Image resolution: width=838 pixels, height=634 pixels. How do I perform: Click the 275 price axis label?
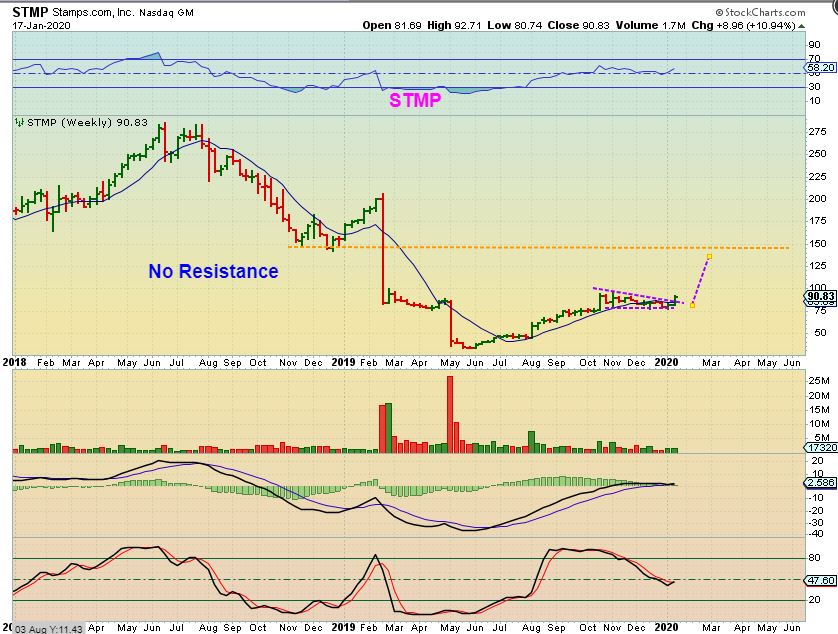pyautogui.click(x=817, y=132)
